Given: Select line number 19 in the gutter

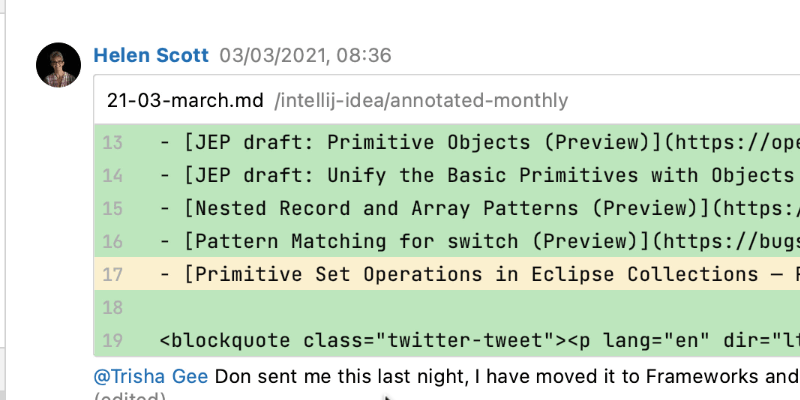Looking at the screenshot, I should point(112,341).
